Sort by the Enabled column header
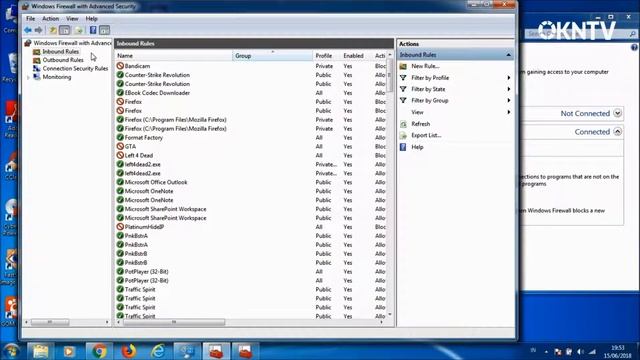Image resolution: width=640 pixels, height=360 pixels. (356, 56)
